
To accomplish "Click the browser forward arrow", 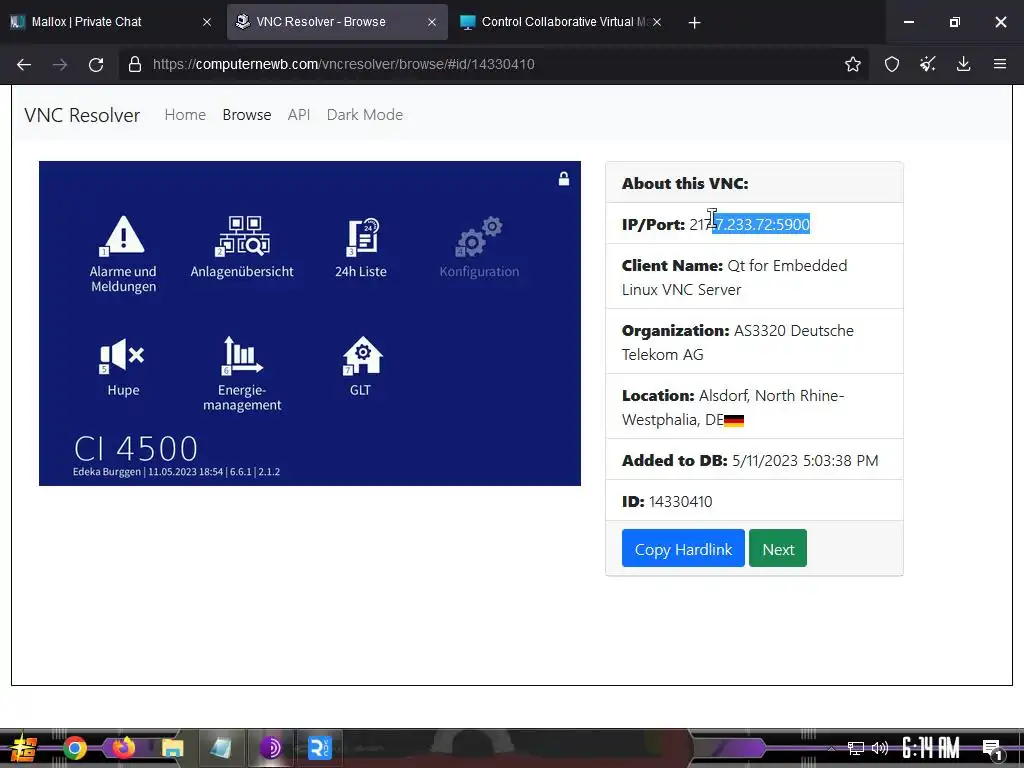I will coord(60,64).
